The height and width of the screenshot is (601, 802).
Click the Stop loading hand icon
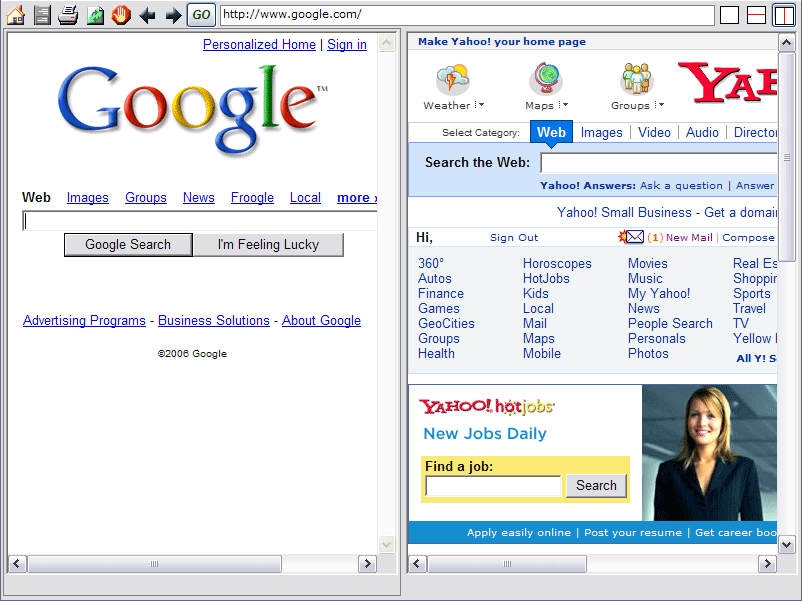pyautogui.click(x=121, y=15)
